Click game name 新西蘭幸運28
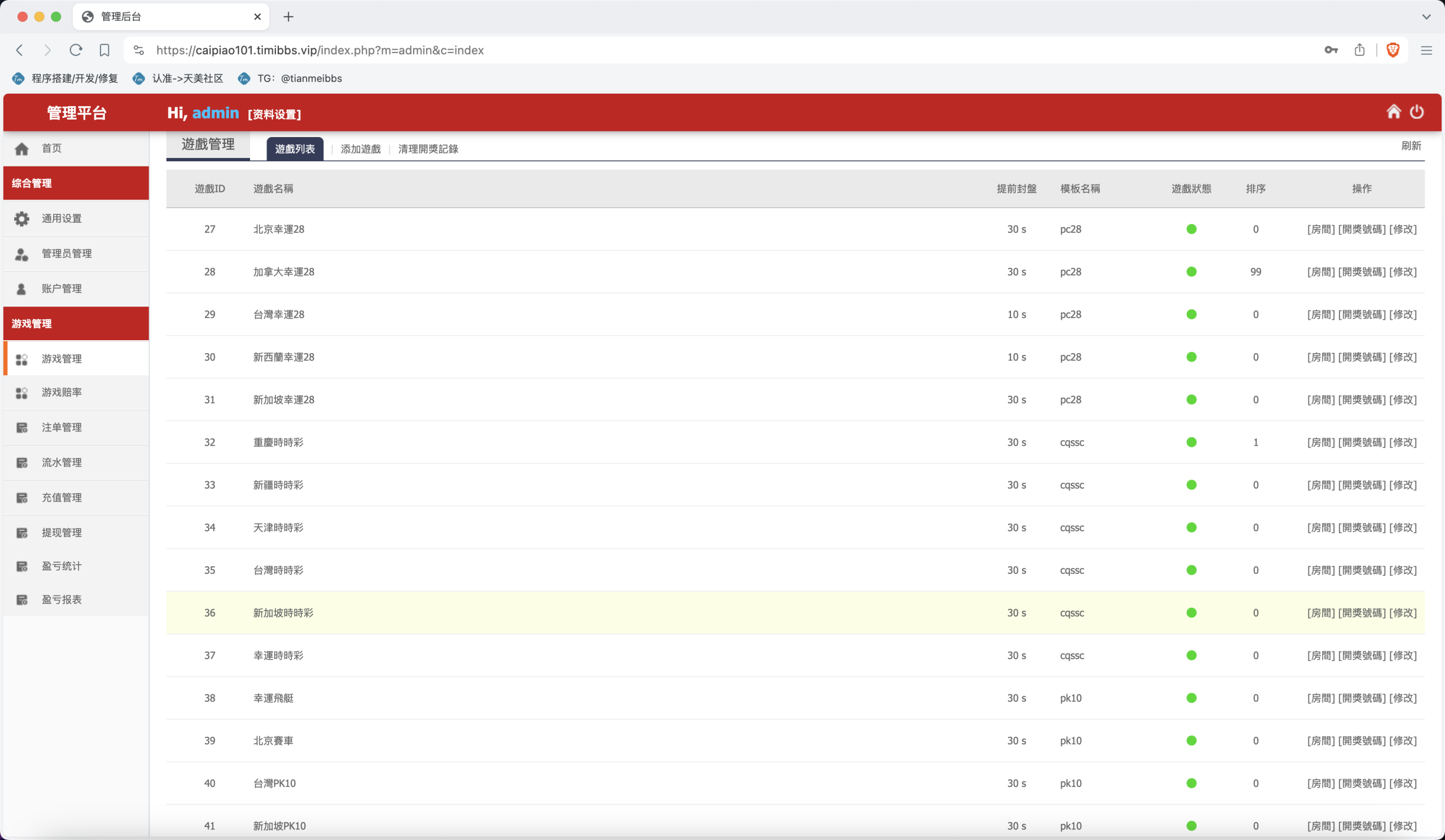 click(284, 357)
